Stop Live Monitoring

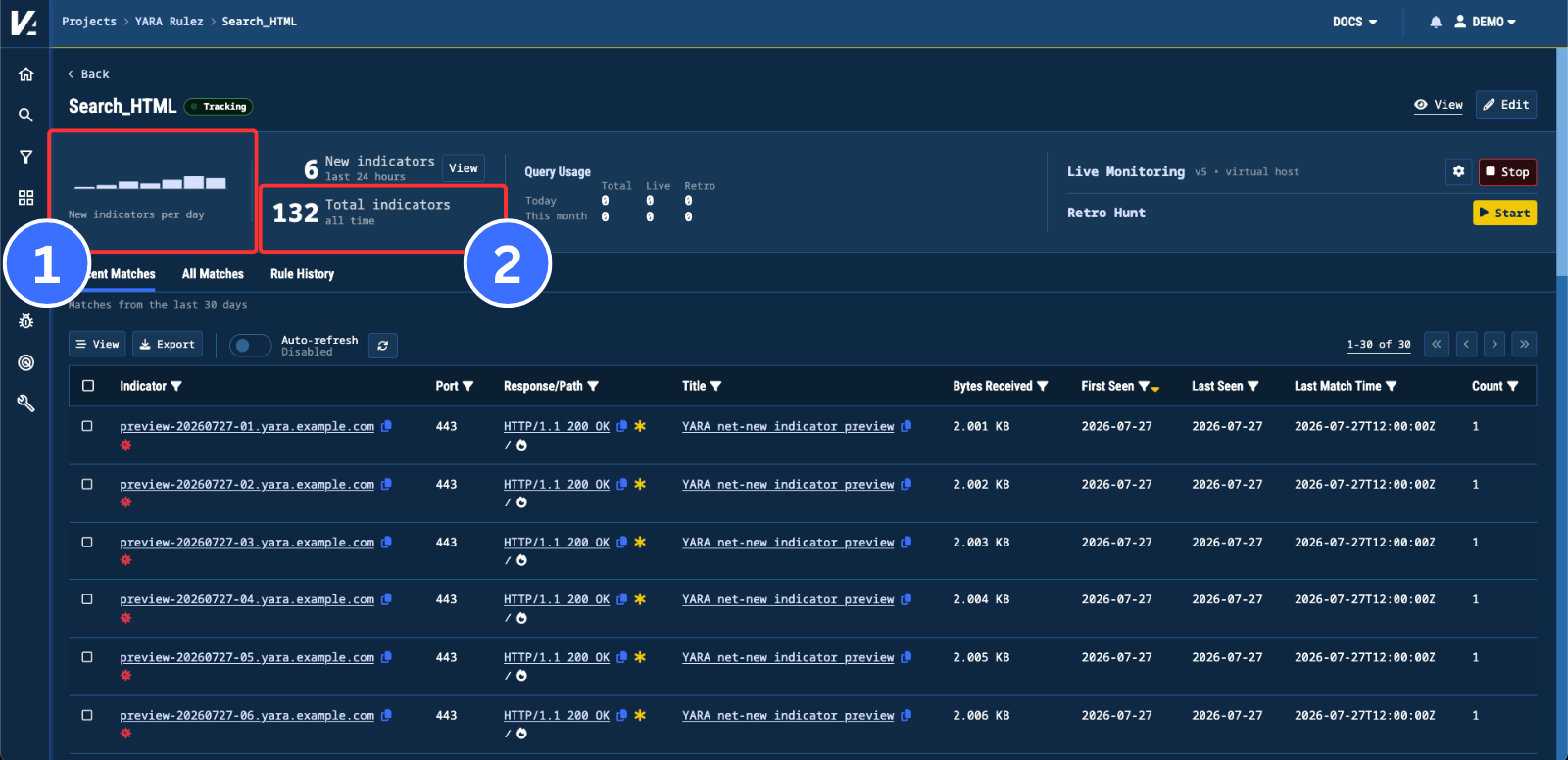click(1507, 172)
